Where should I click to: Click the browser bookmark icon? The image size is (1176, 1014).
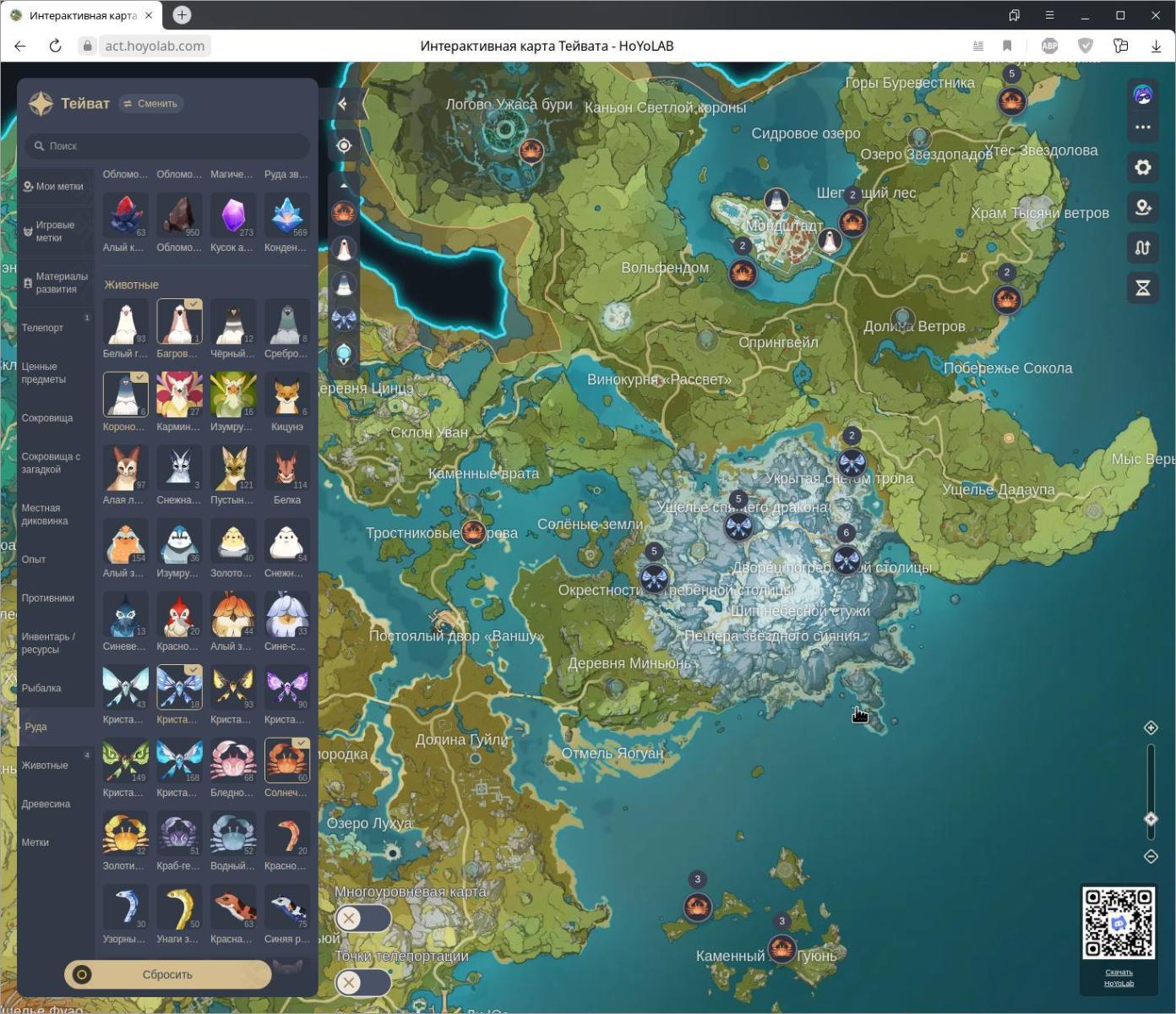pos(1007,46)
